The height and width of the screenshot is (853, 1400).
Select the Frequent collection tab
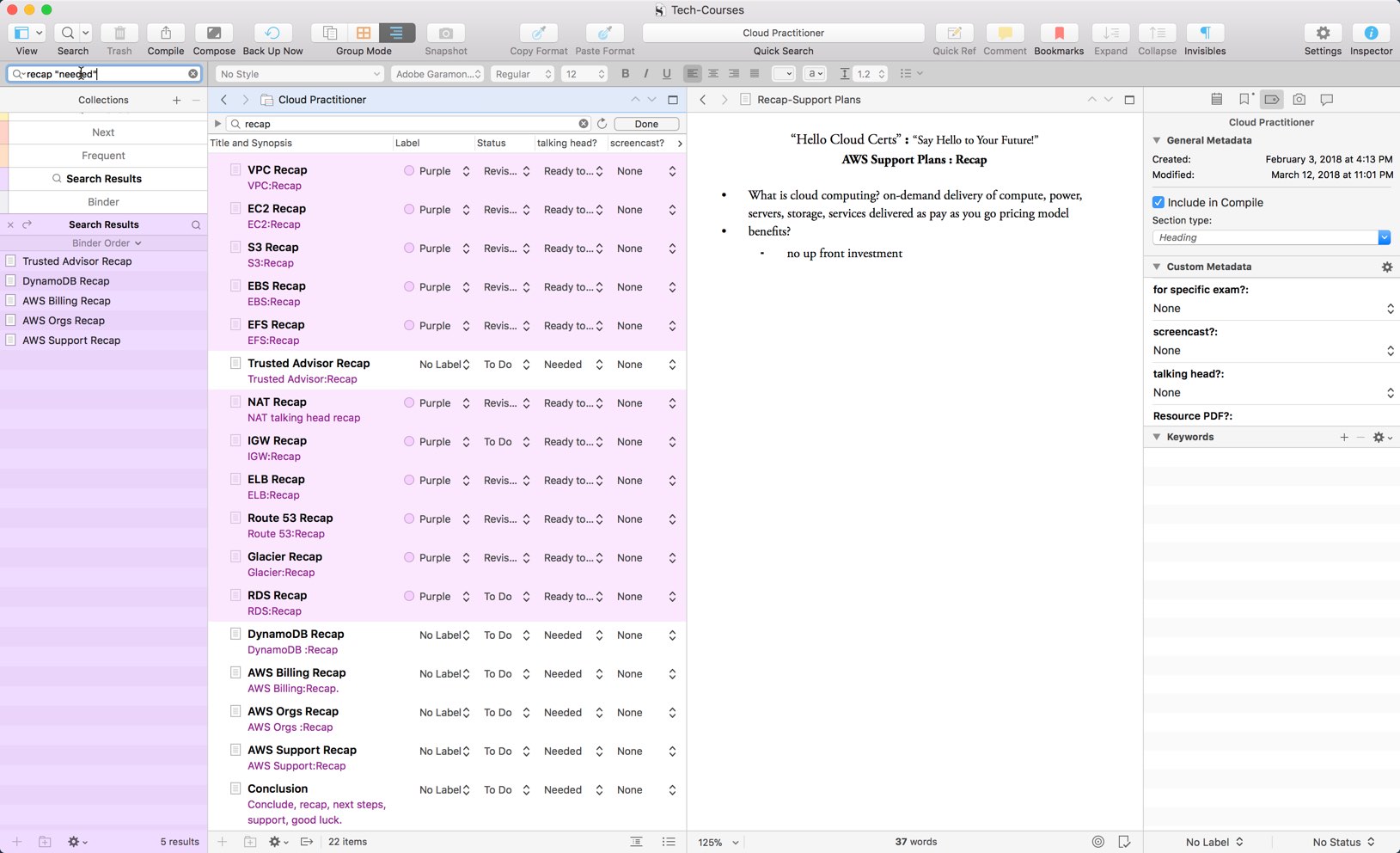click(103, 156)
